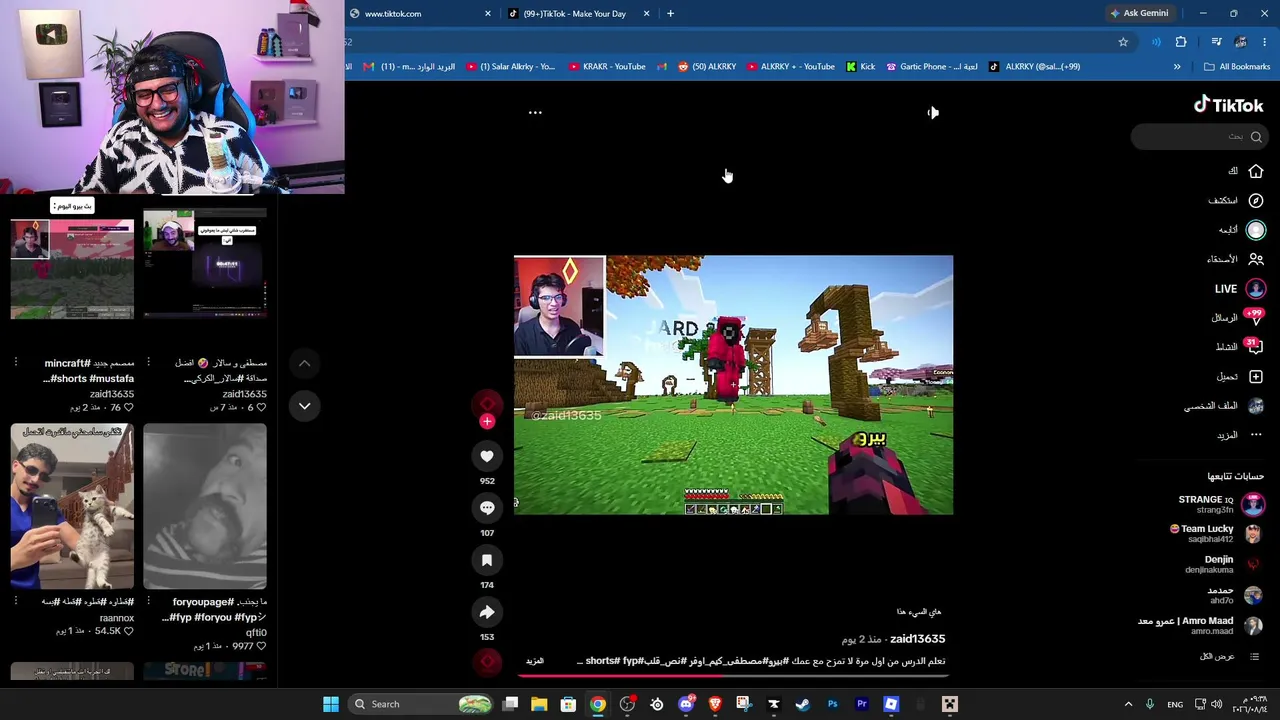Viewport: 1280px width, 720px height.
Task: Bookmark this page with star icon
Action: (x=1123, y=42)
